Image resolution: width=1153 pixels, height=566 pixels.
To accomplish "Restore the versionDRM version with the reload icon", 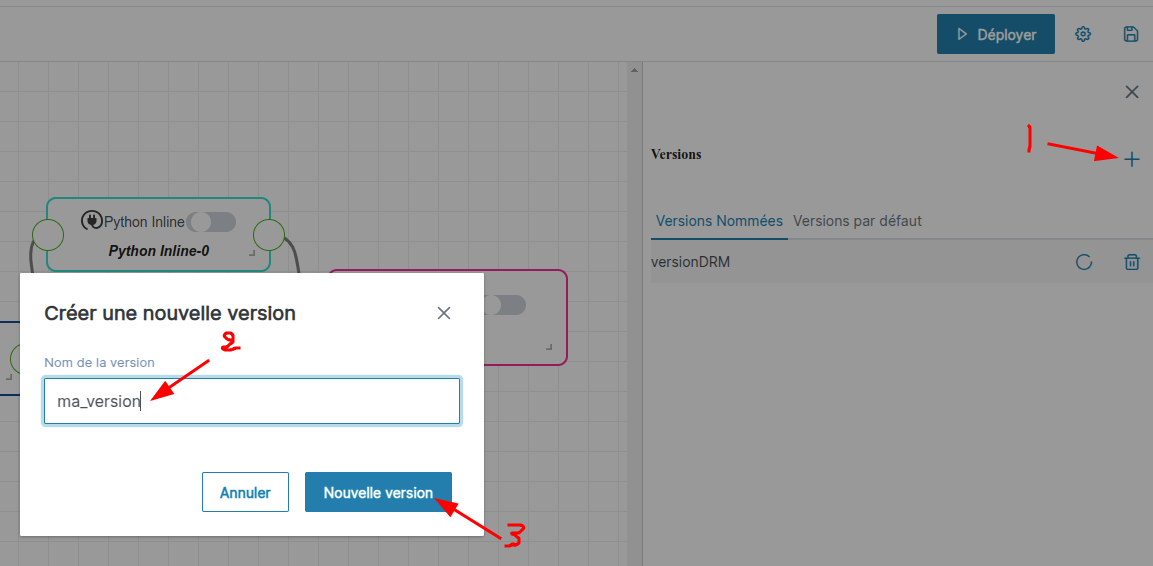I will pos(1083,262).
